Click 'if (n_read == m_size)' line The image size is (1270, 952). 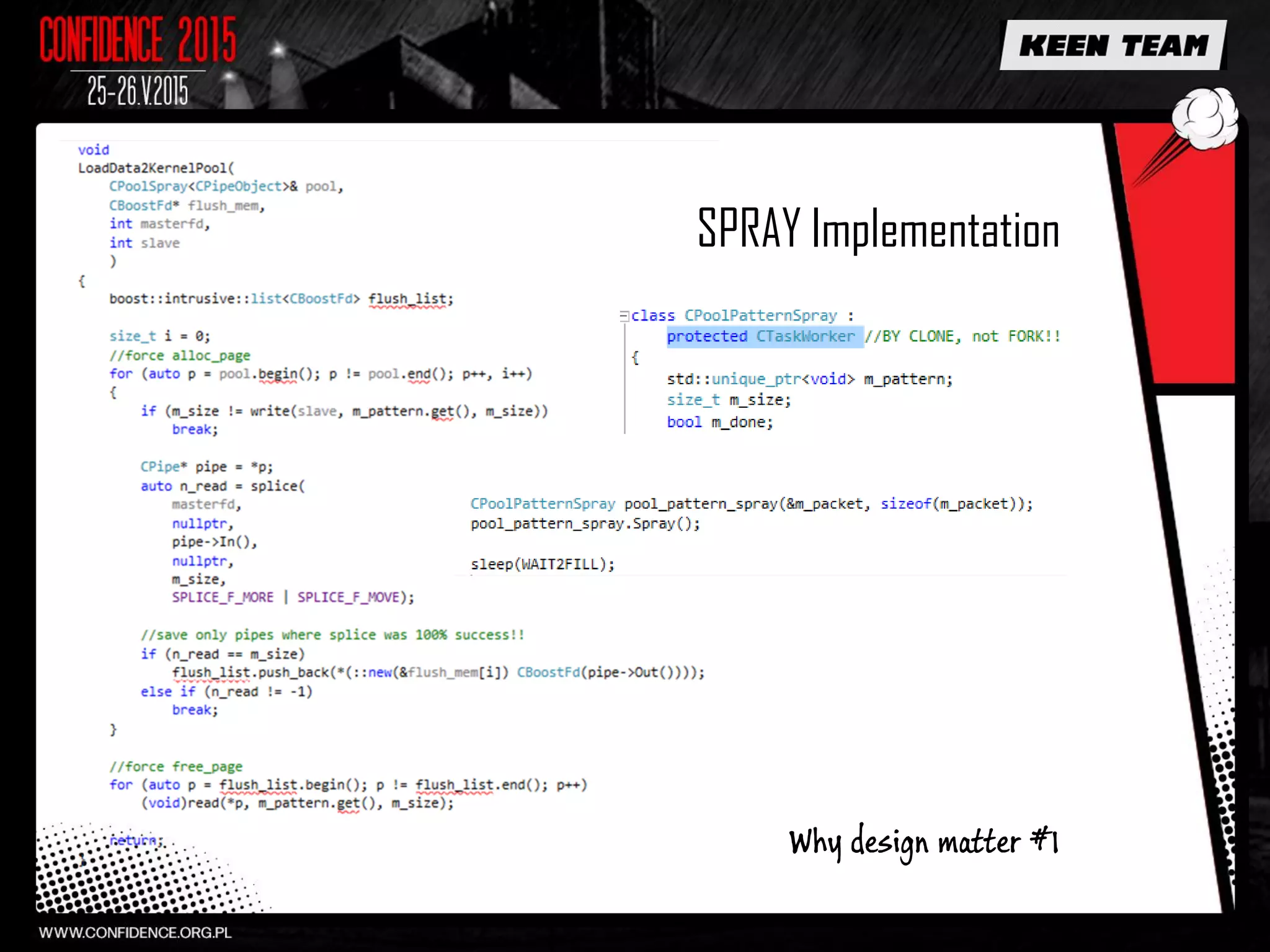[x=223, y=654]
